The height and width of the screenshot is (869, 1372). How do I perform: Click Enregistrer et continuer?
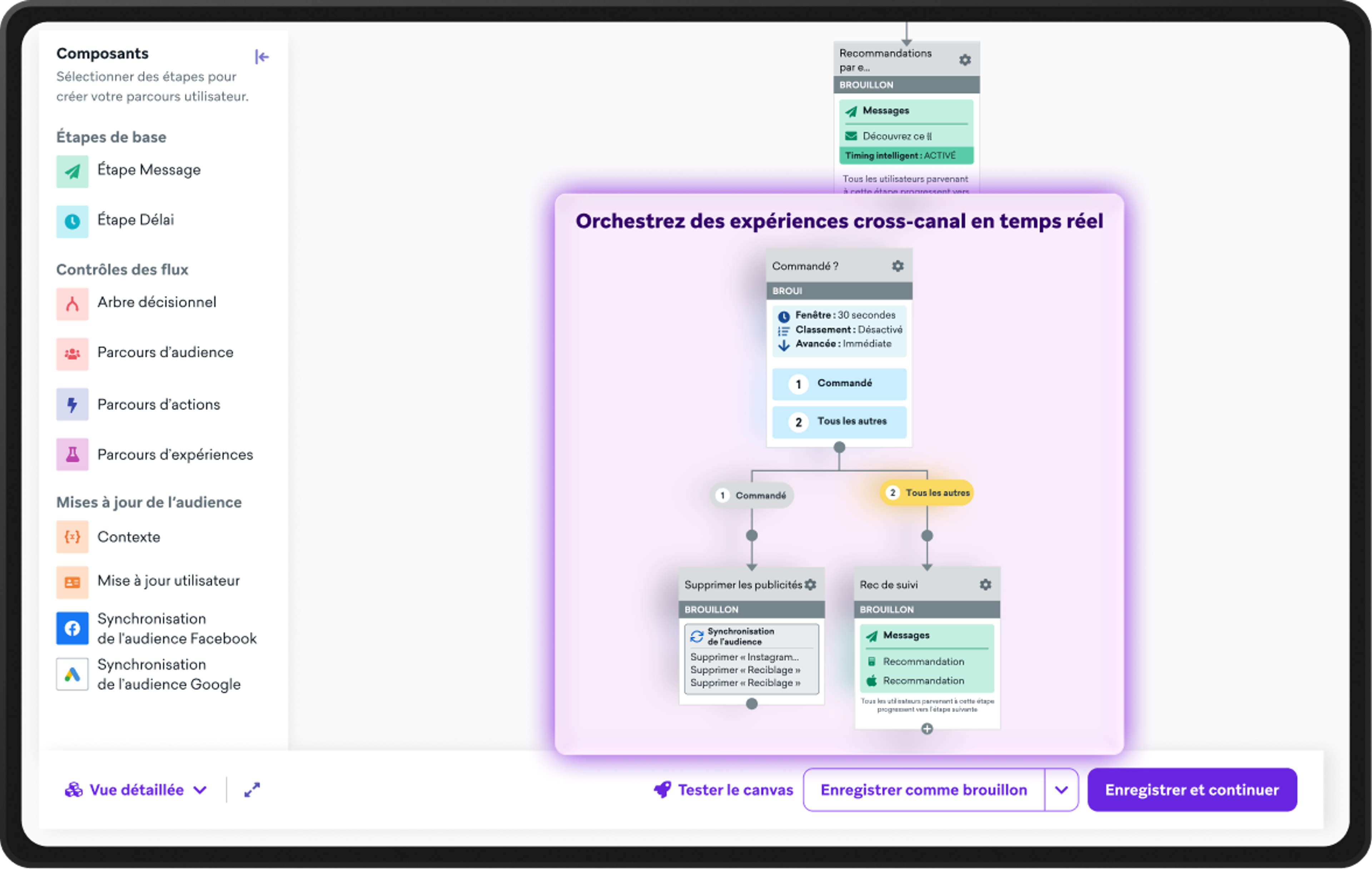[1193, 790]
